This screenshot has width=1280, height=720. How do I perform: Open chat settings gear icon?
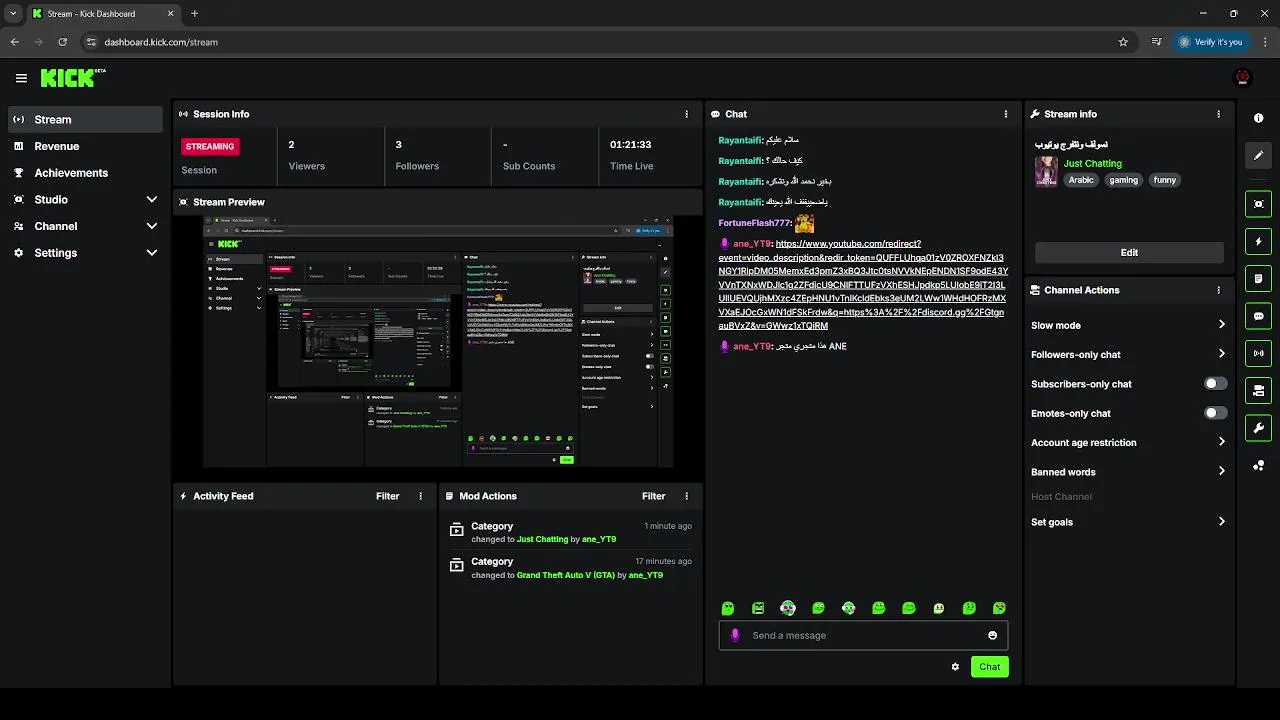(x=955, y=667)
